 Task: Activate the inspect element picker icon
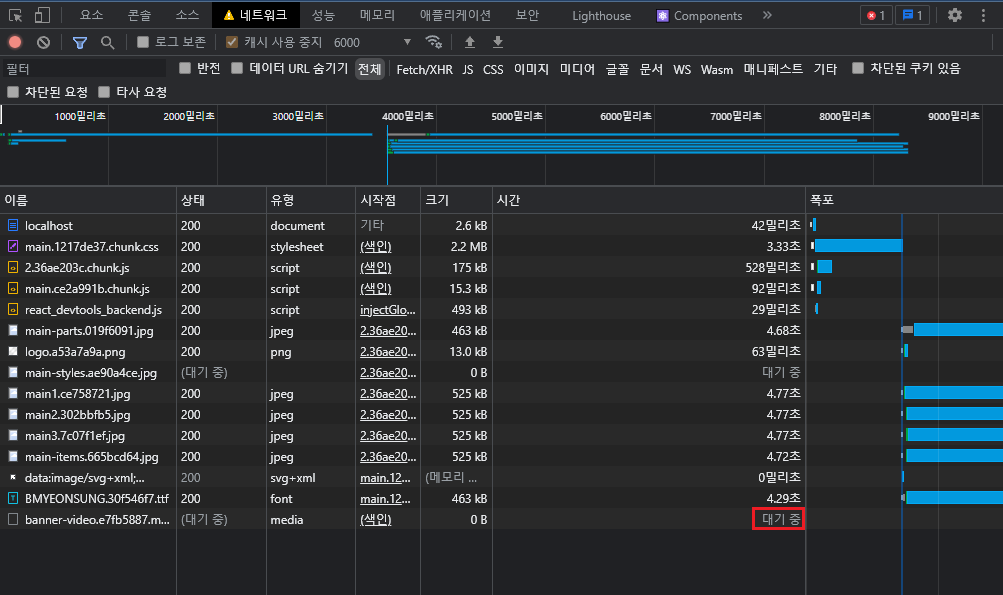tap(15, 15)
